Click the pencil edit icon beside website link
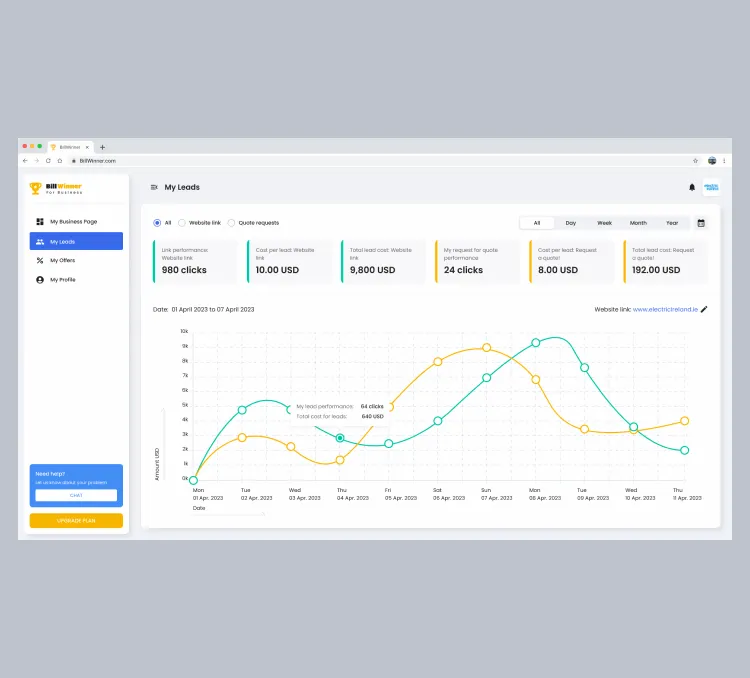The width and height of the screenshot is (750, 678). [704, 310]
